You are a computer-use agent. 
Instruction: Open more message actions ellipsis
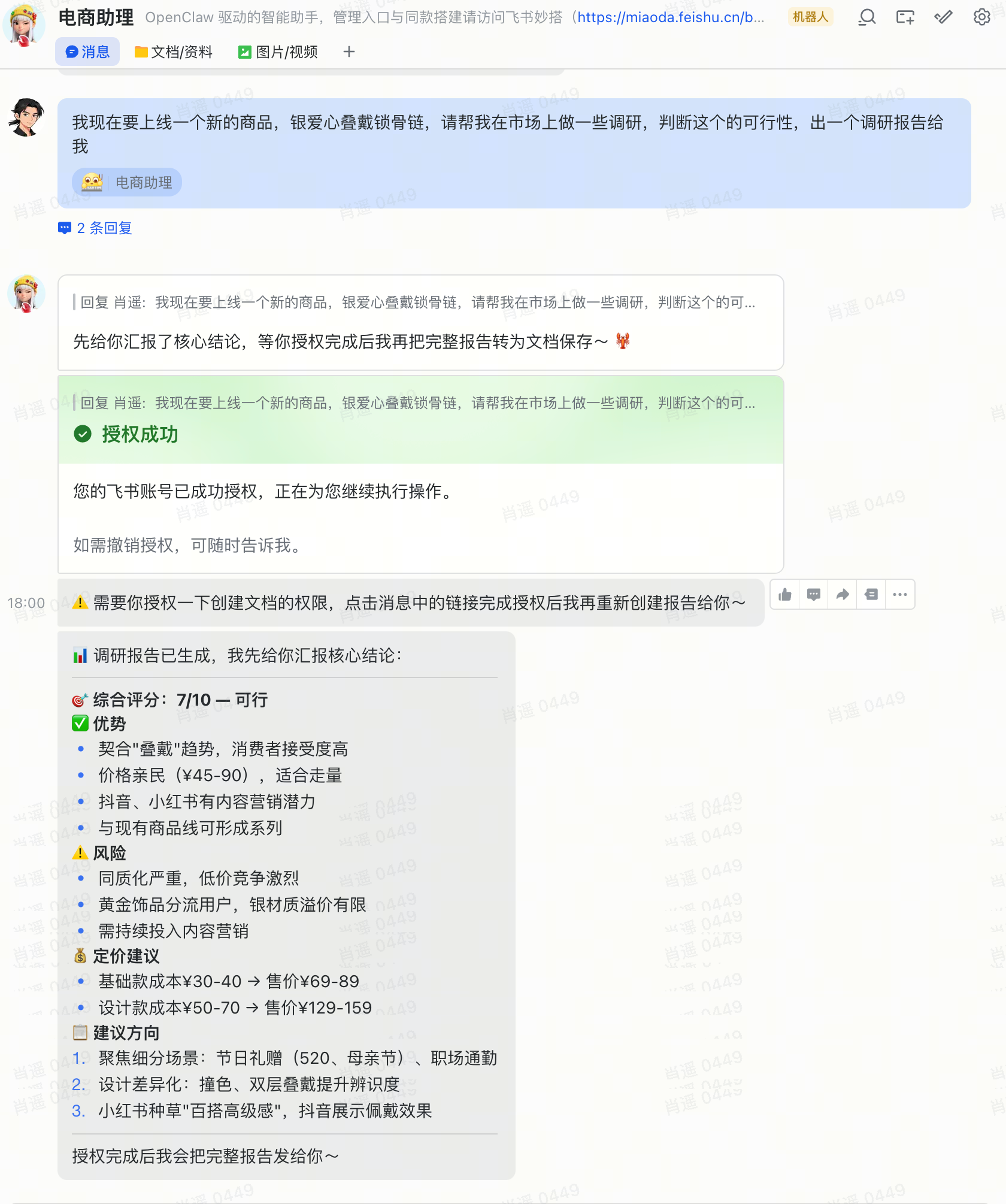point(899,595)
